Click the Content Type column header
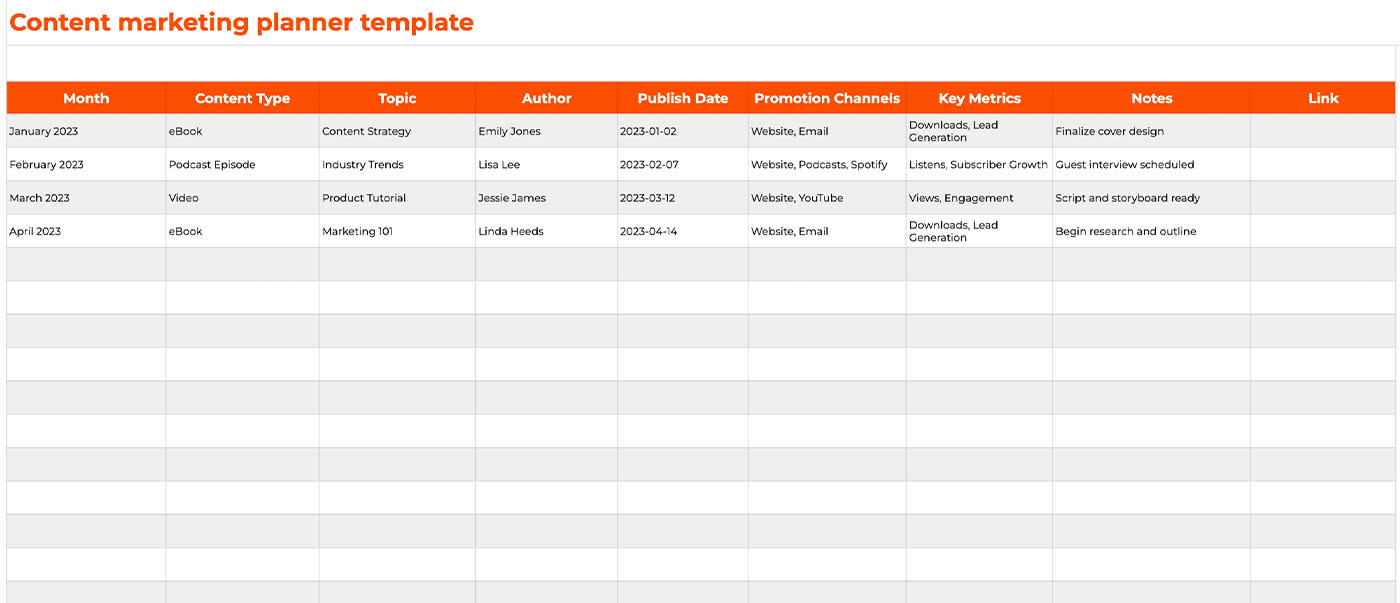Viewport: 1400px width, 603px height. coord(242,98)
